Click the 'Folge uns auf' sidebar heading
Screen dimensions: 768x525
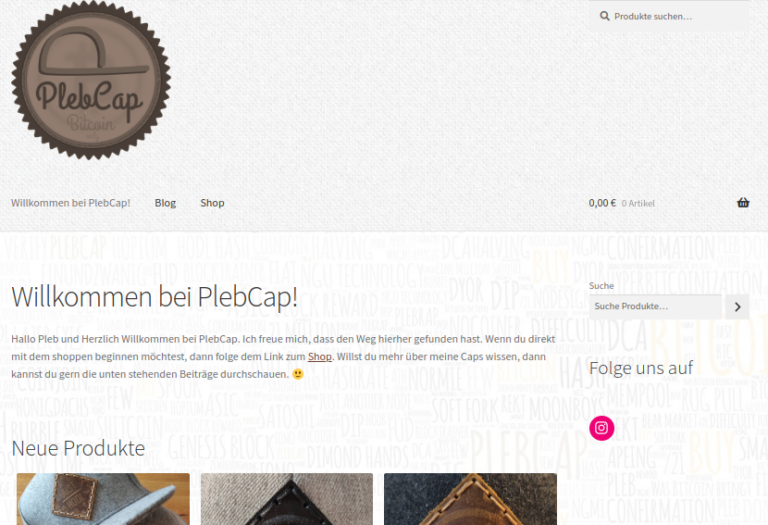click(x=641, y=368)
